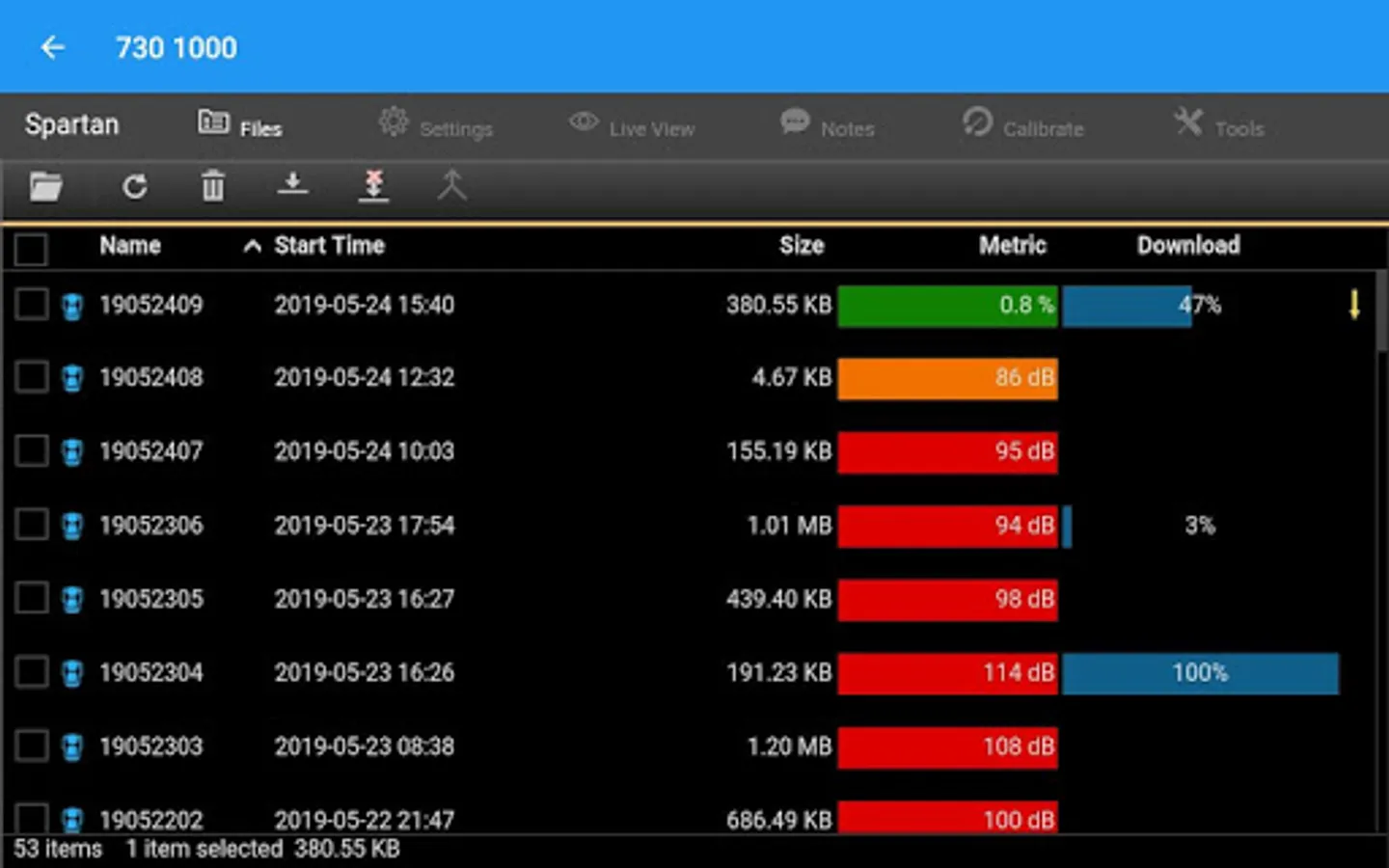Click the download icon in toolbar
This screenshot has width=1389, height=868.
tap(293, 184)
